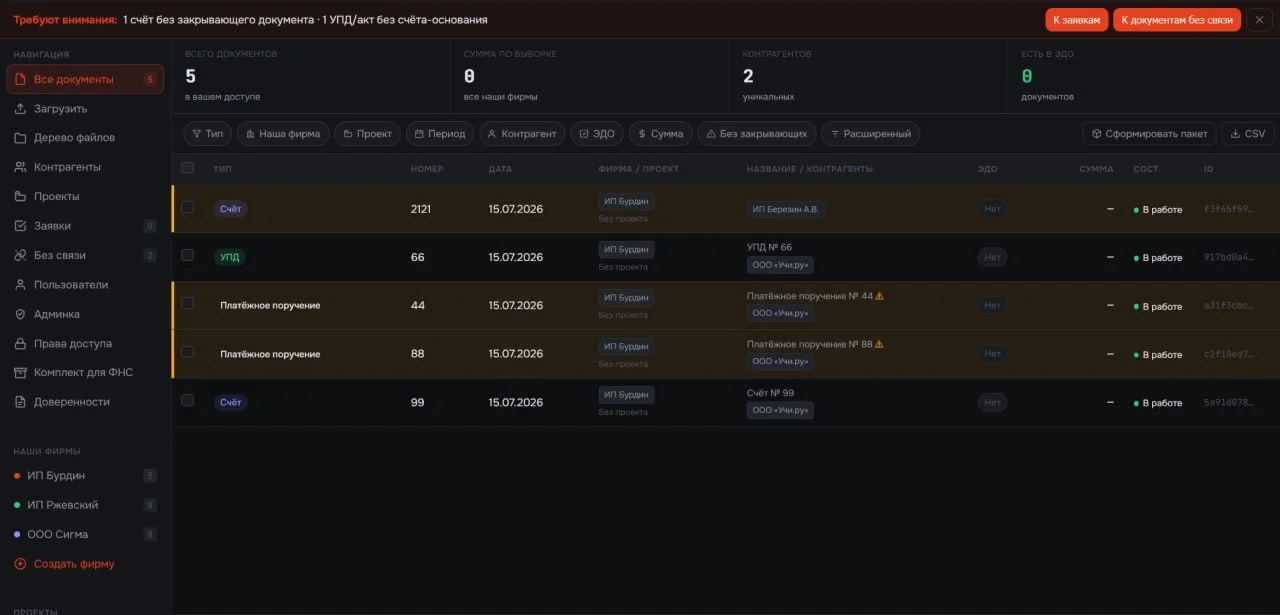Click the ИП Березин А.В. contractor tag
Image resolution: width=1280 pixels, height=615 pixels.
pyautogui.click(x=785, y=209)
